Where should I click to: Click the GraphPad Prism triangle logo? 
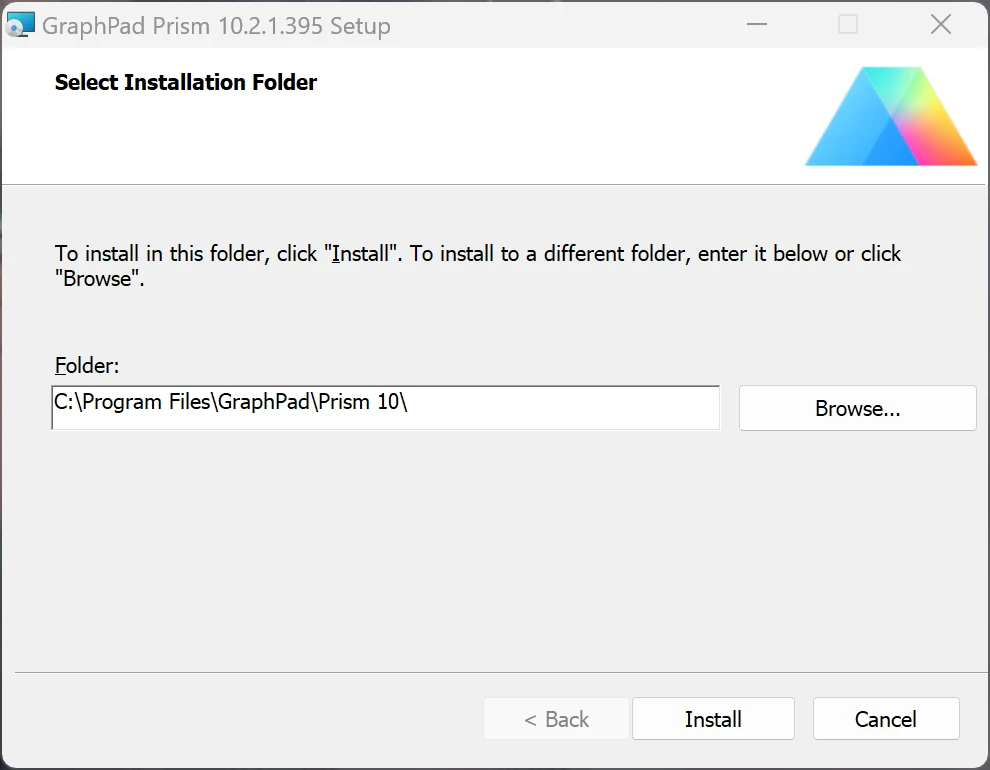890,118
